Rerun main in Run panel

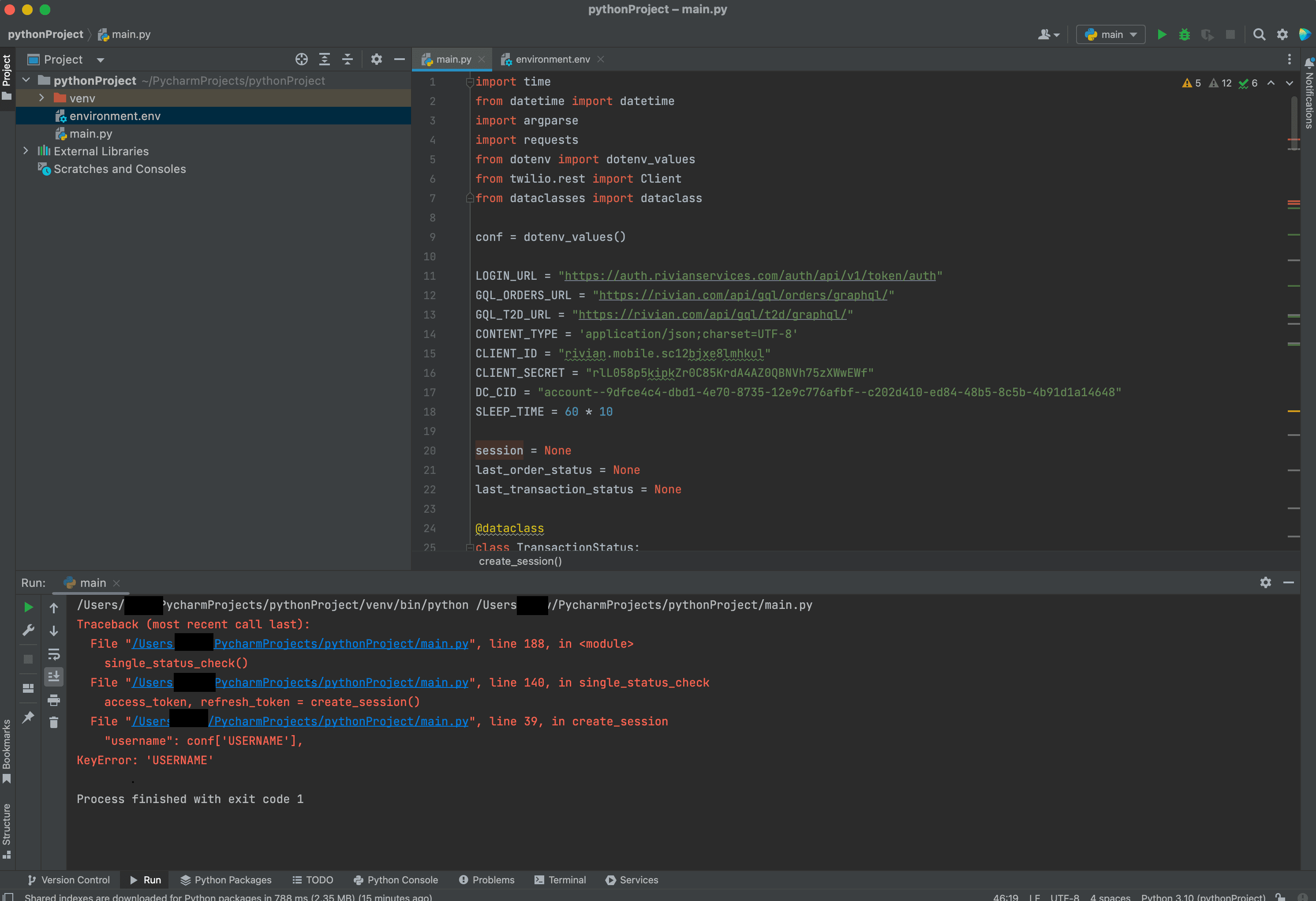(28, 608)
